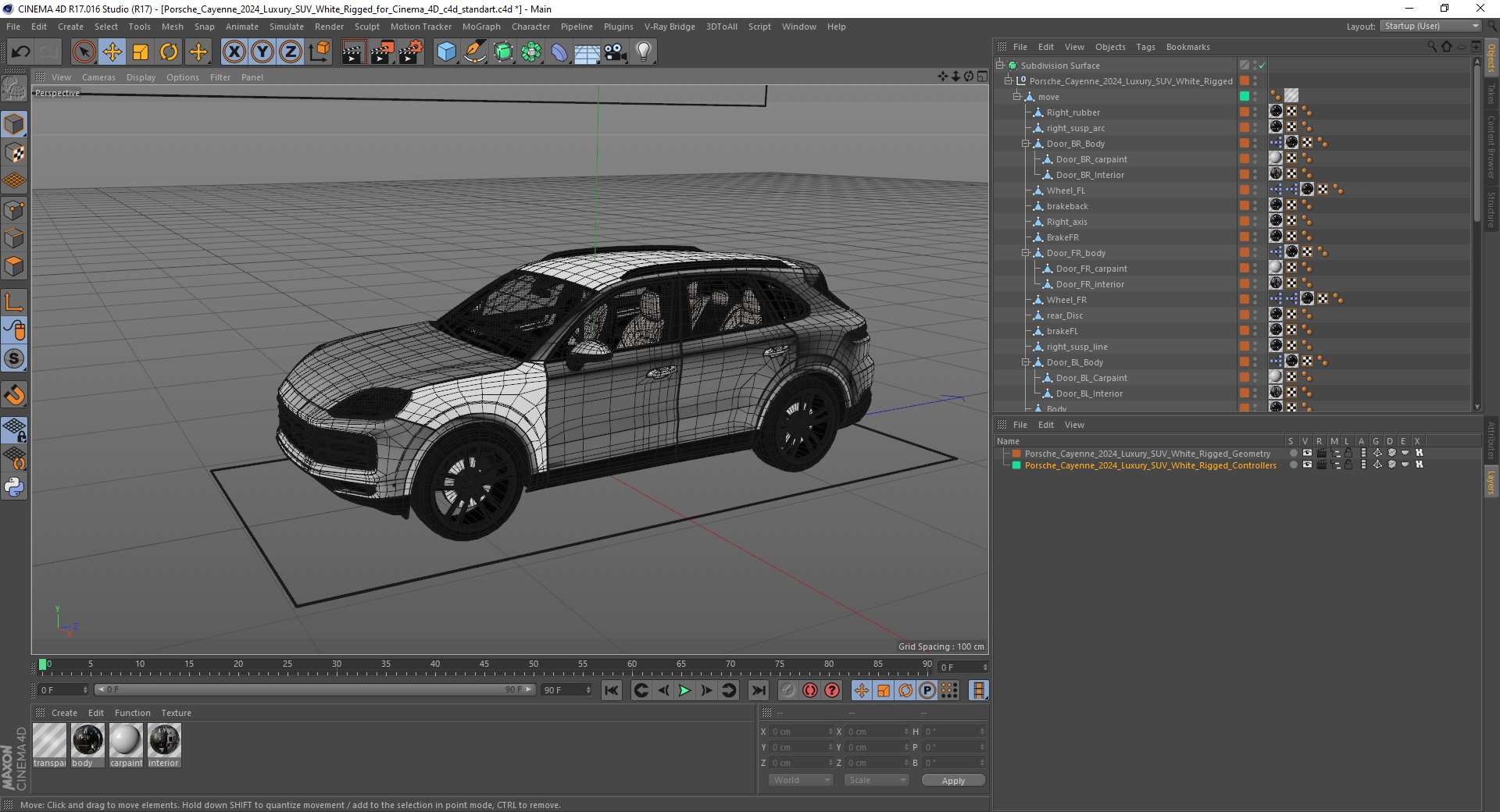Open the Object Manager Tags menu
This screenshot has width=1500, height=812.
[1145, 47]
